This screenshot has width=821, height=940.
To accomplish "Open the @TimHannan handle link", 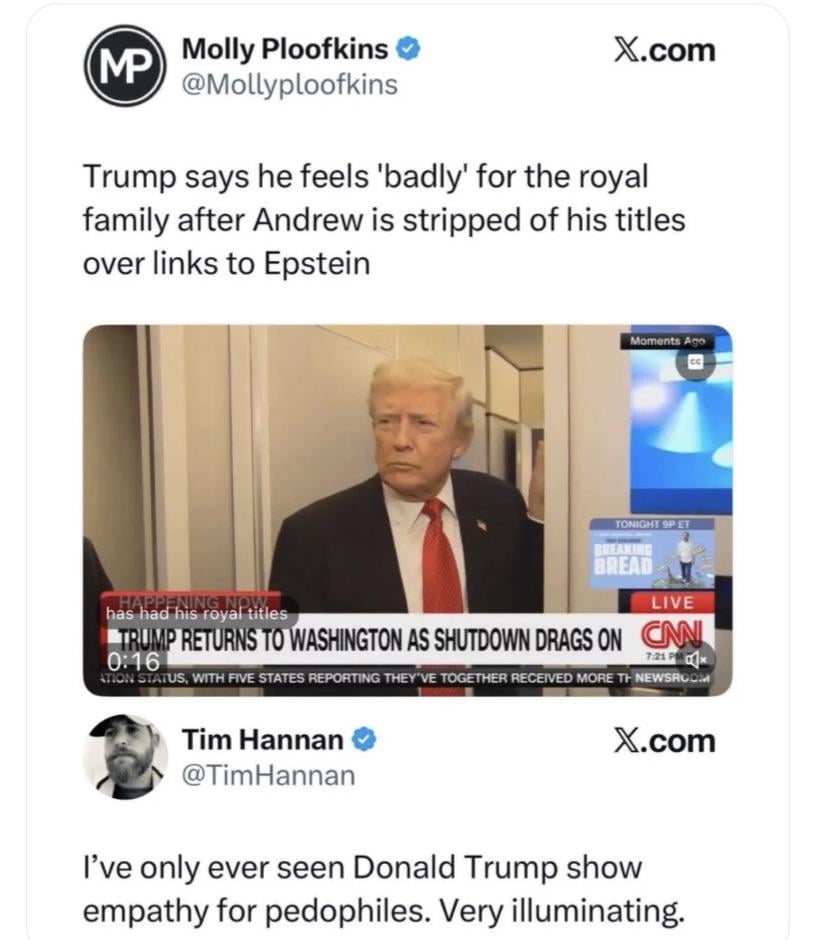I will pyautogui.click(x=268, y=775).
